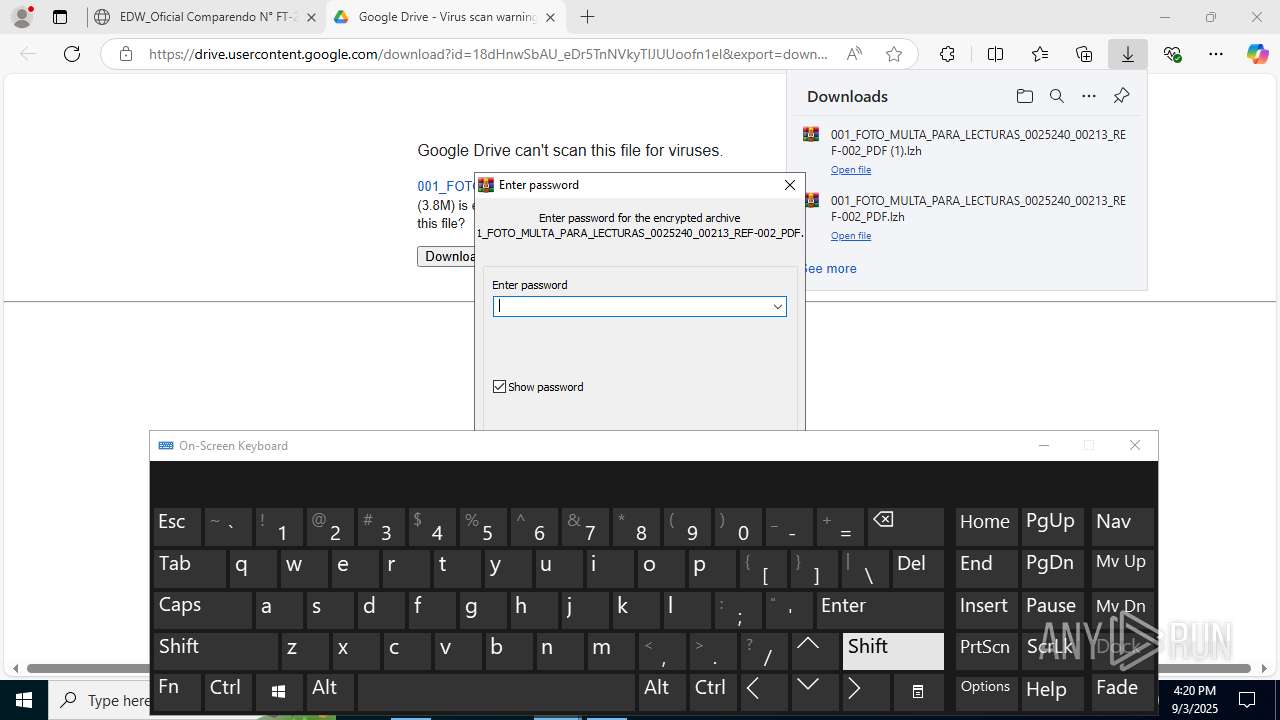
Task: Pin the Downloads panel
Action: (1121, 96)
